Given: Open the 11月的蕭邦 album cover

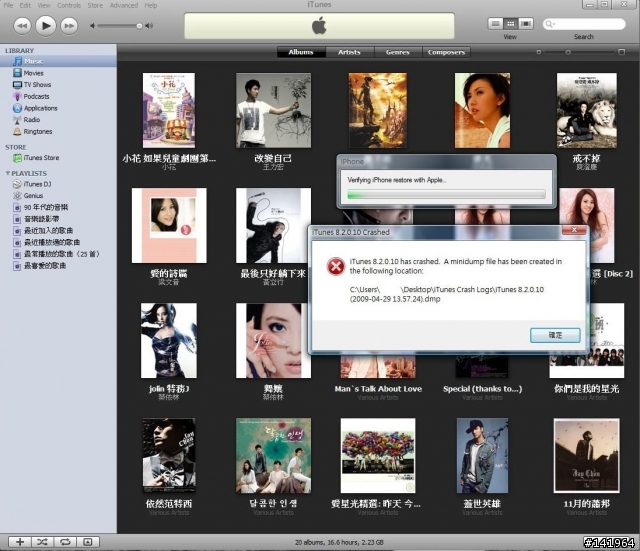Looking at the screenshot, I should tap(587, 455).
